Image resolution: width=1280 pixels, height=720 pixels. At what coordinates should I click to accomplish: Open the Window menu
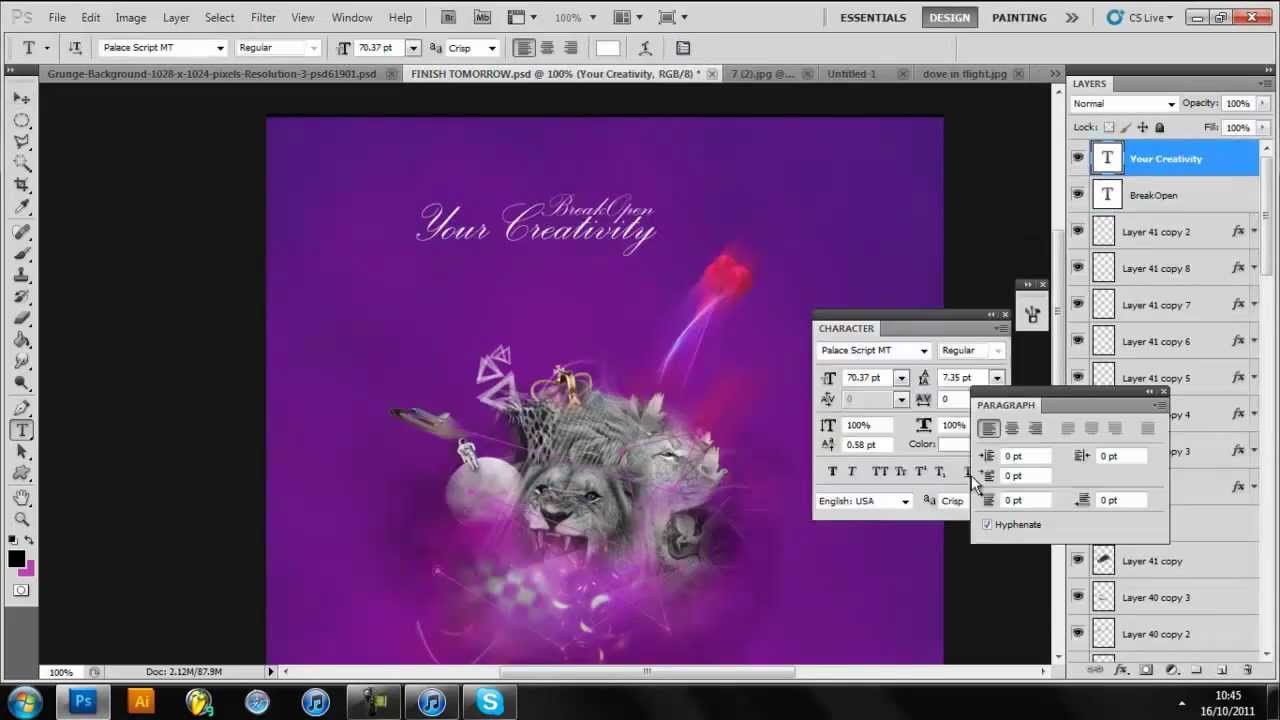coord(351,17)
